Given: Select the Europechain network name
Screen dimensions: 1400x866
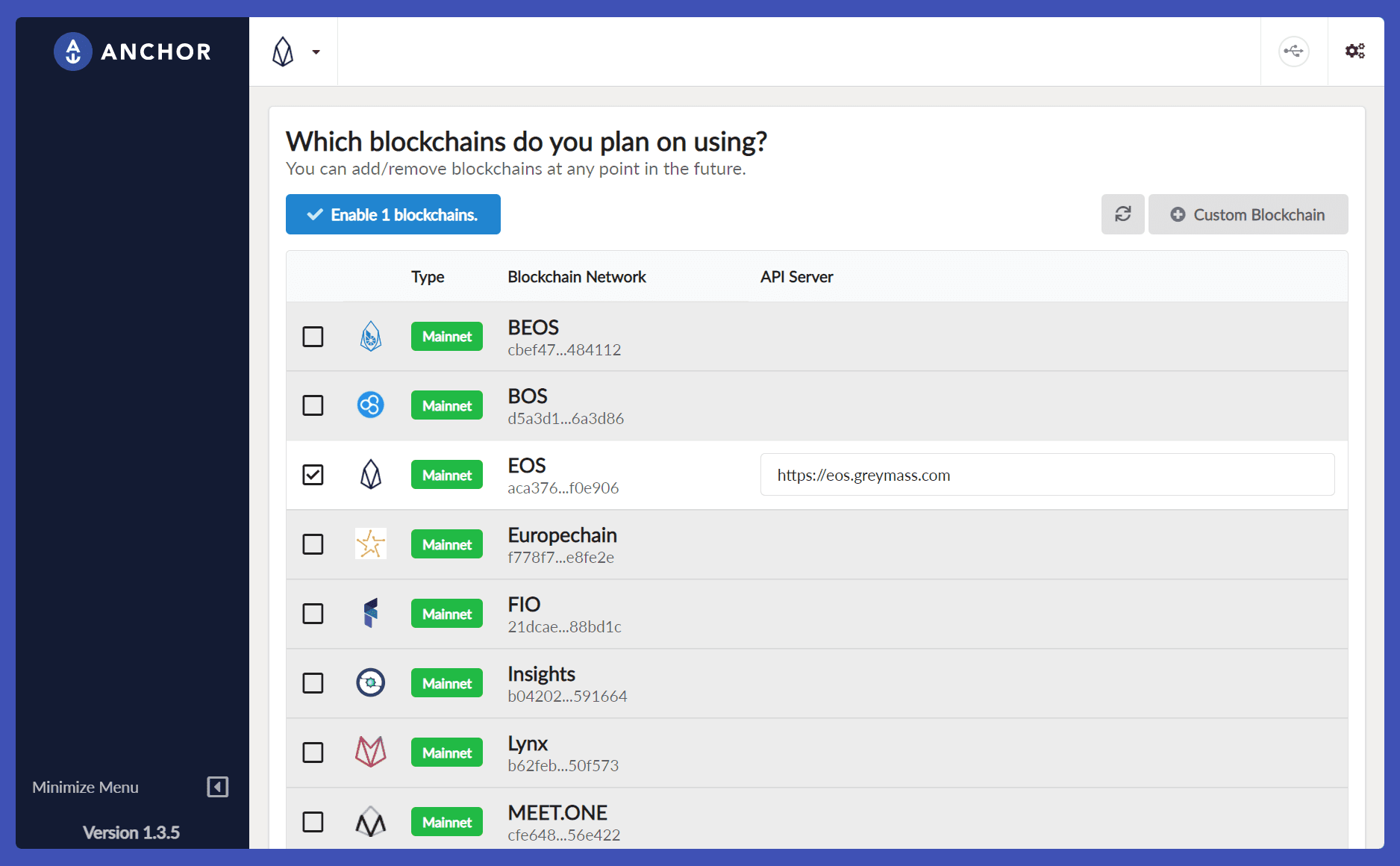Looking at the screenshot, I should (x=562, y=535).
